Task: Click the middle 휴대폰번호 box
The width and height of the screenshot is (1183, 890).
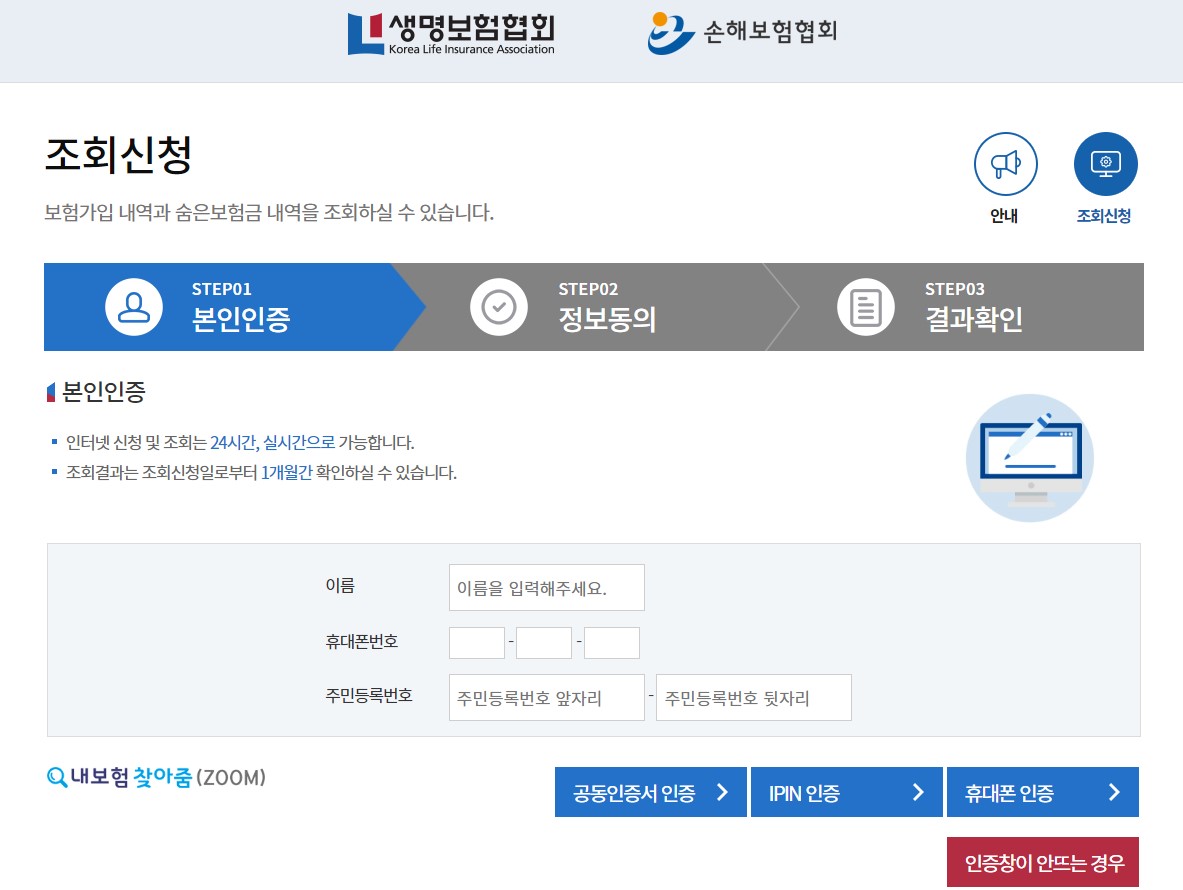Action: 544,643
